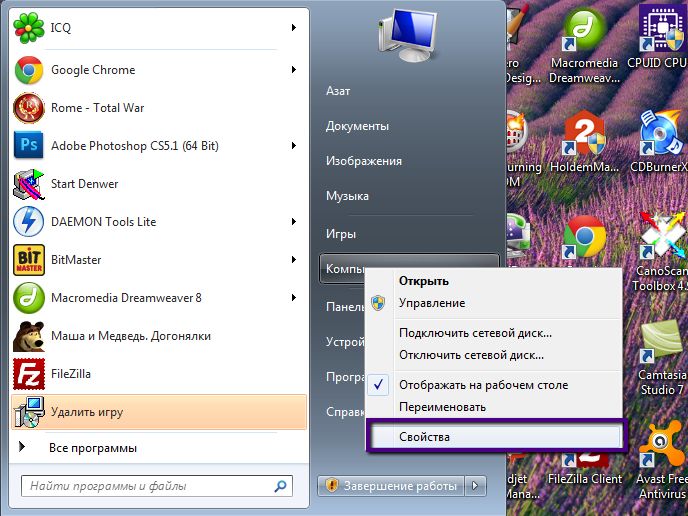Screen dimensions: 688x516
Task: Open 'Документы' link in the Start menu
Action: click(x=357, y=126)
